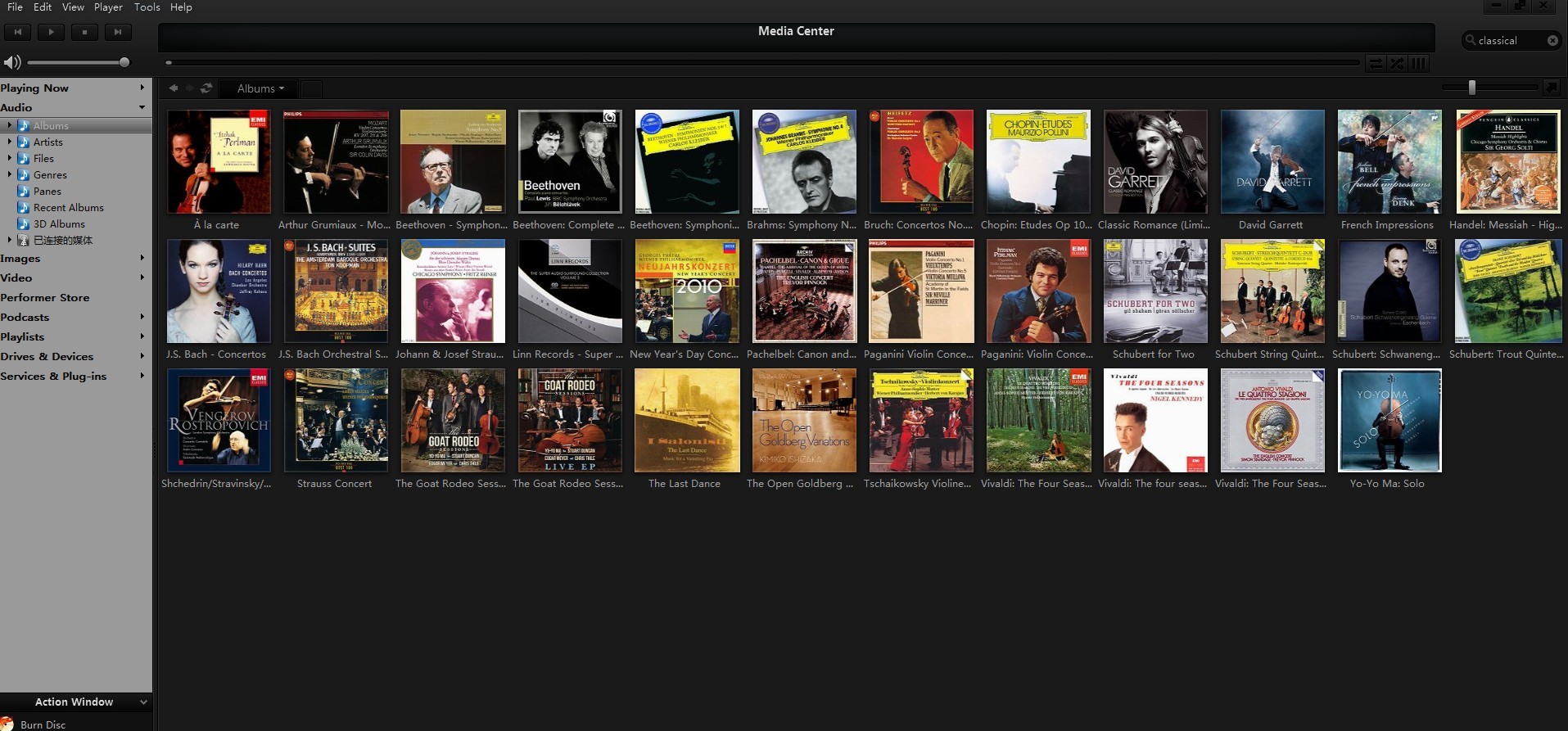Open the Edit menu
This screenshot has width=1568, height=731.
43,7
